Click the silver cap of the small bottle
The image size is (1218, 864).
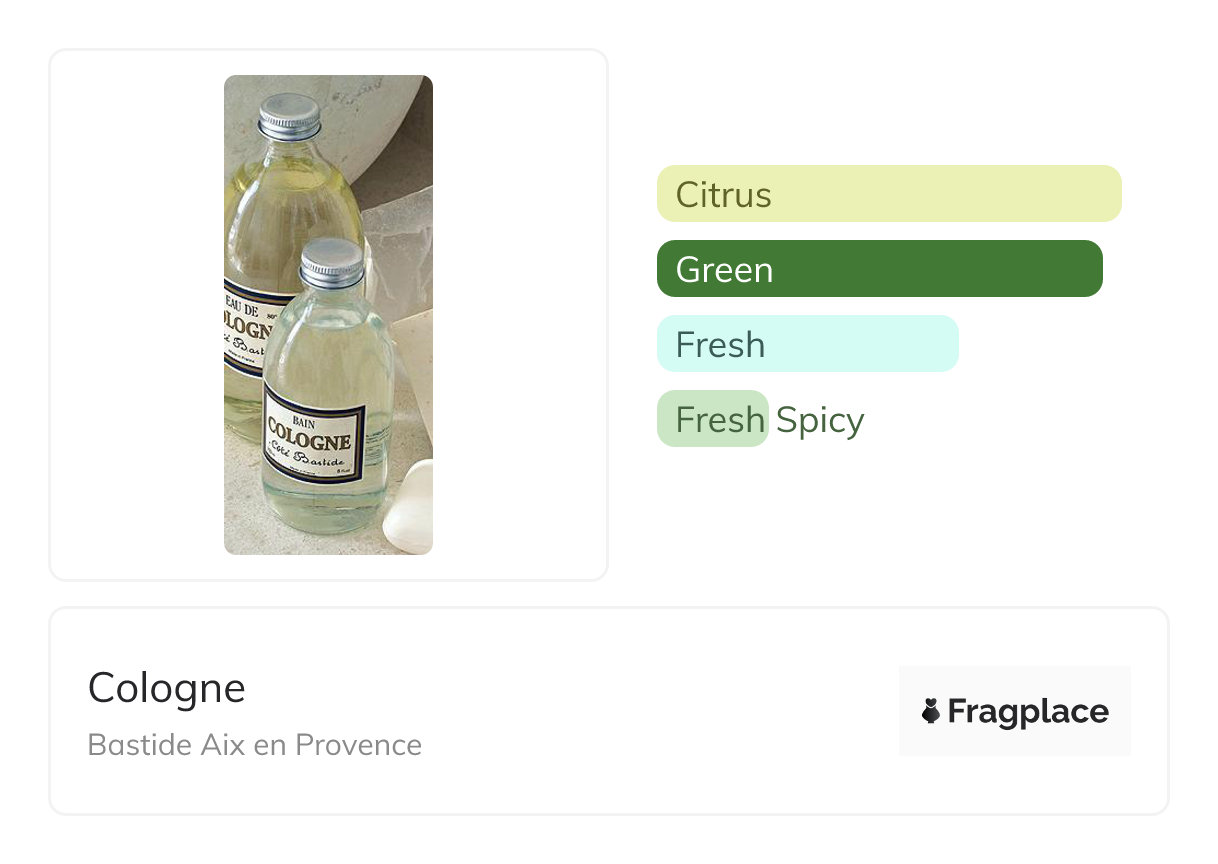point(332,262)
